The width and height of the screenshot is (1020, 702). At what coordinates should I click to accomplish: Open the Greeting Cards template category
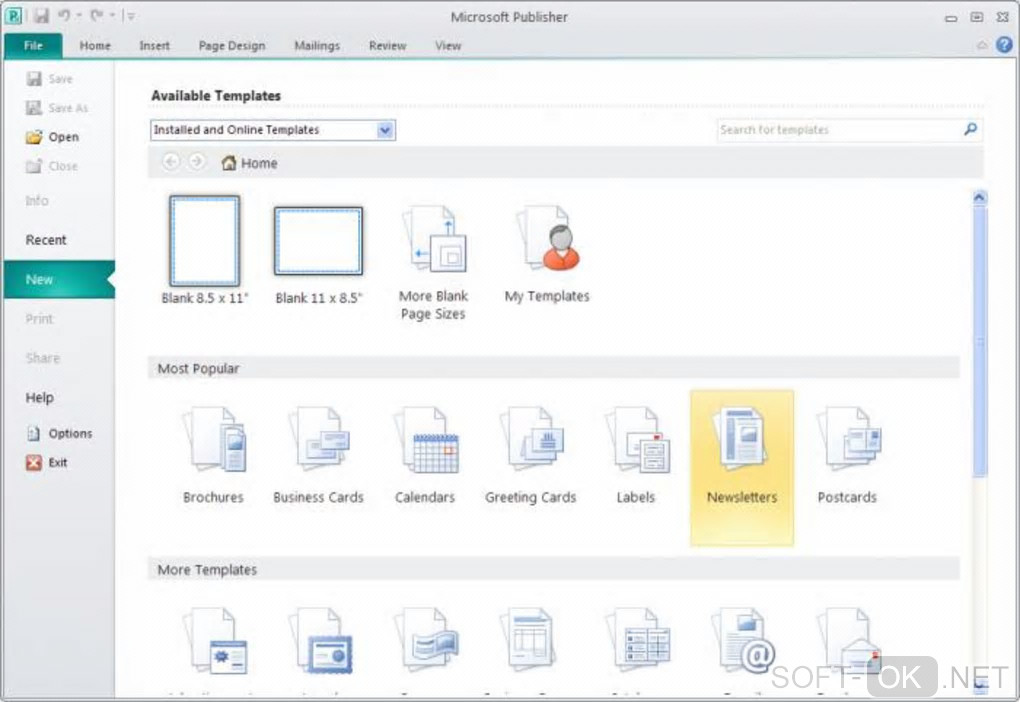pyautogui.click(x=530, y=455)
